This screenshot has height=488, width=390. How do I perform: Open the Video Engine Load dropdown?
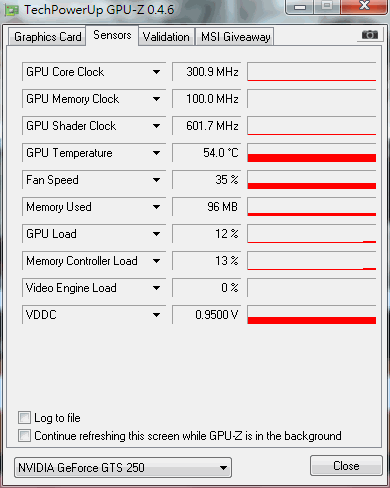click(x=156, y=288)
